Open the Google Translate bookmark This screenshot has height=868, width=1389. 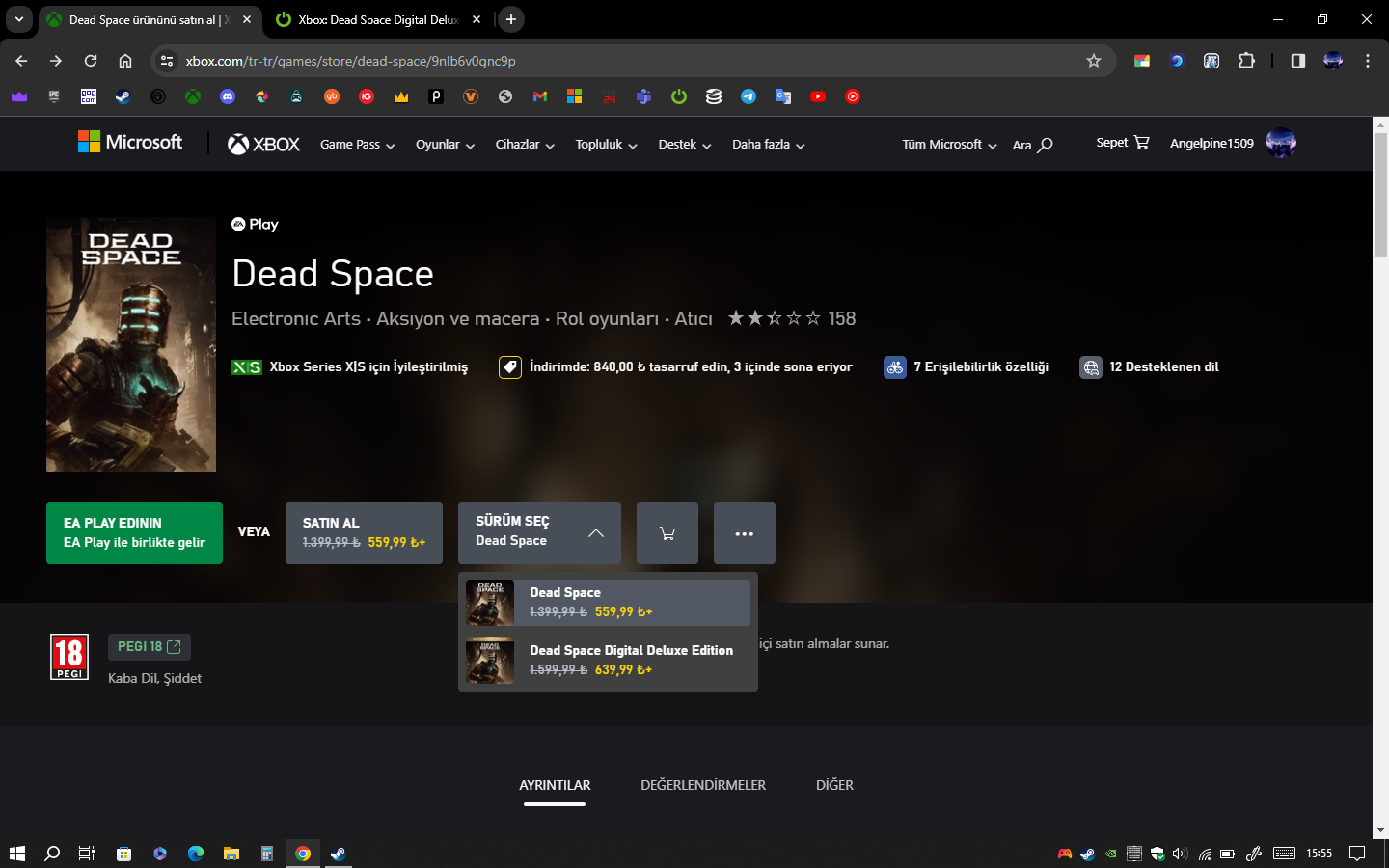pos(783,96)
